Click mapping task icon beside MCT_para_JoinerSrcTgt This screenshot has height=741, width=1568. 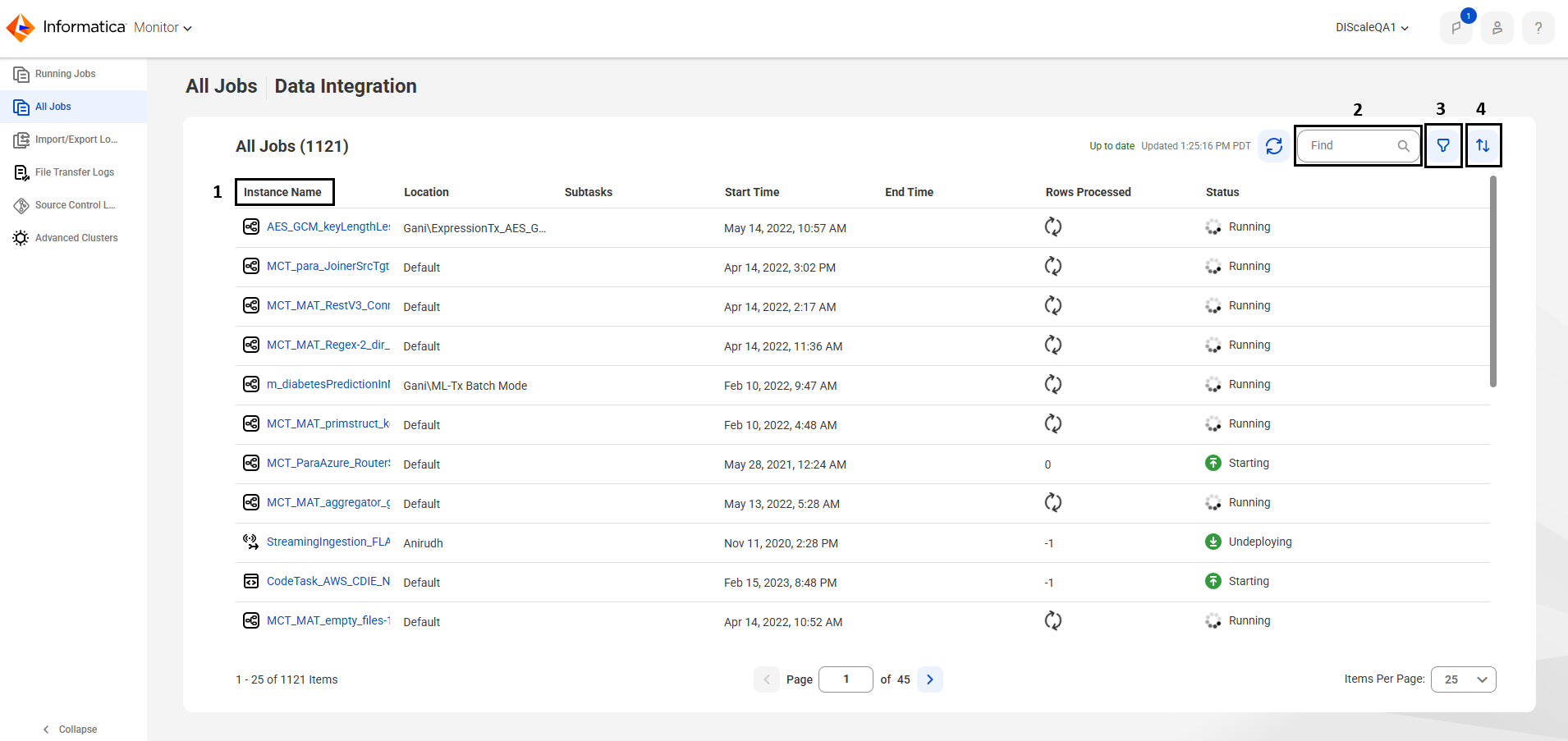251,266
